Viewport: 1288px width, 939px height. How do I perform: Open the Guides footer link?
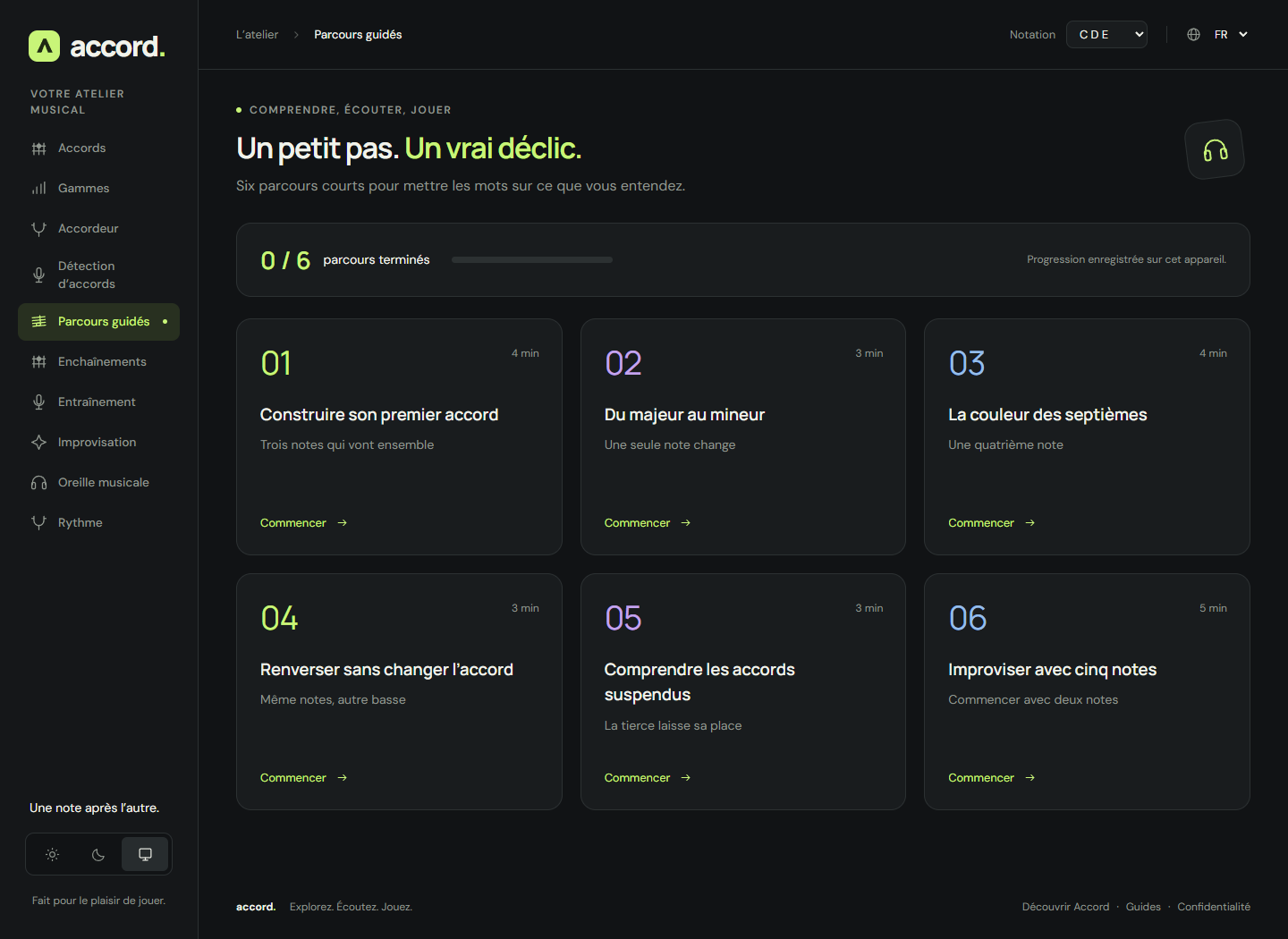pyautogui.click(x=1143, y=907)
